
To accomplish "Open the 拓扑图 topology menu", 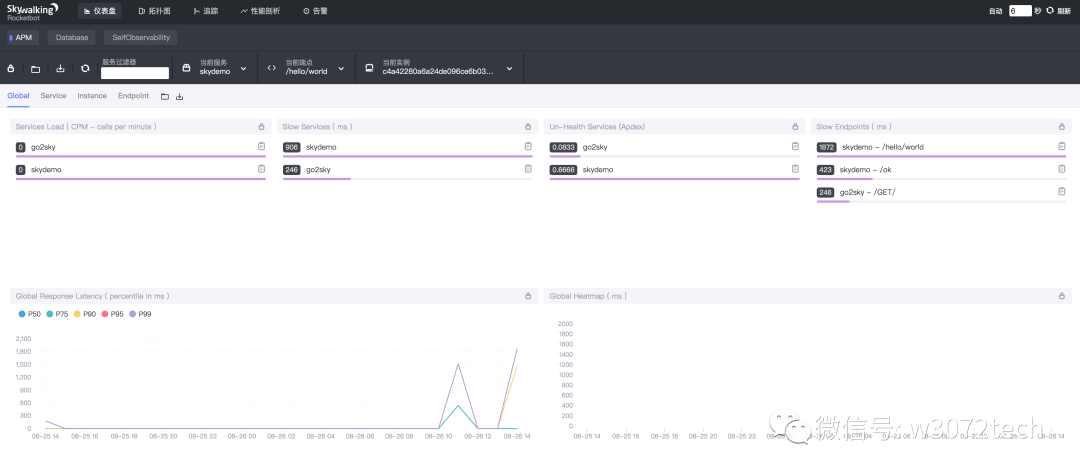I will 154,11.
